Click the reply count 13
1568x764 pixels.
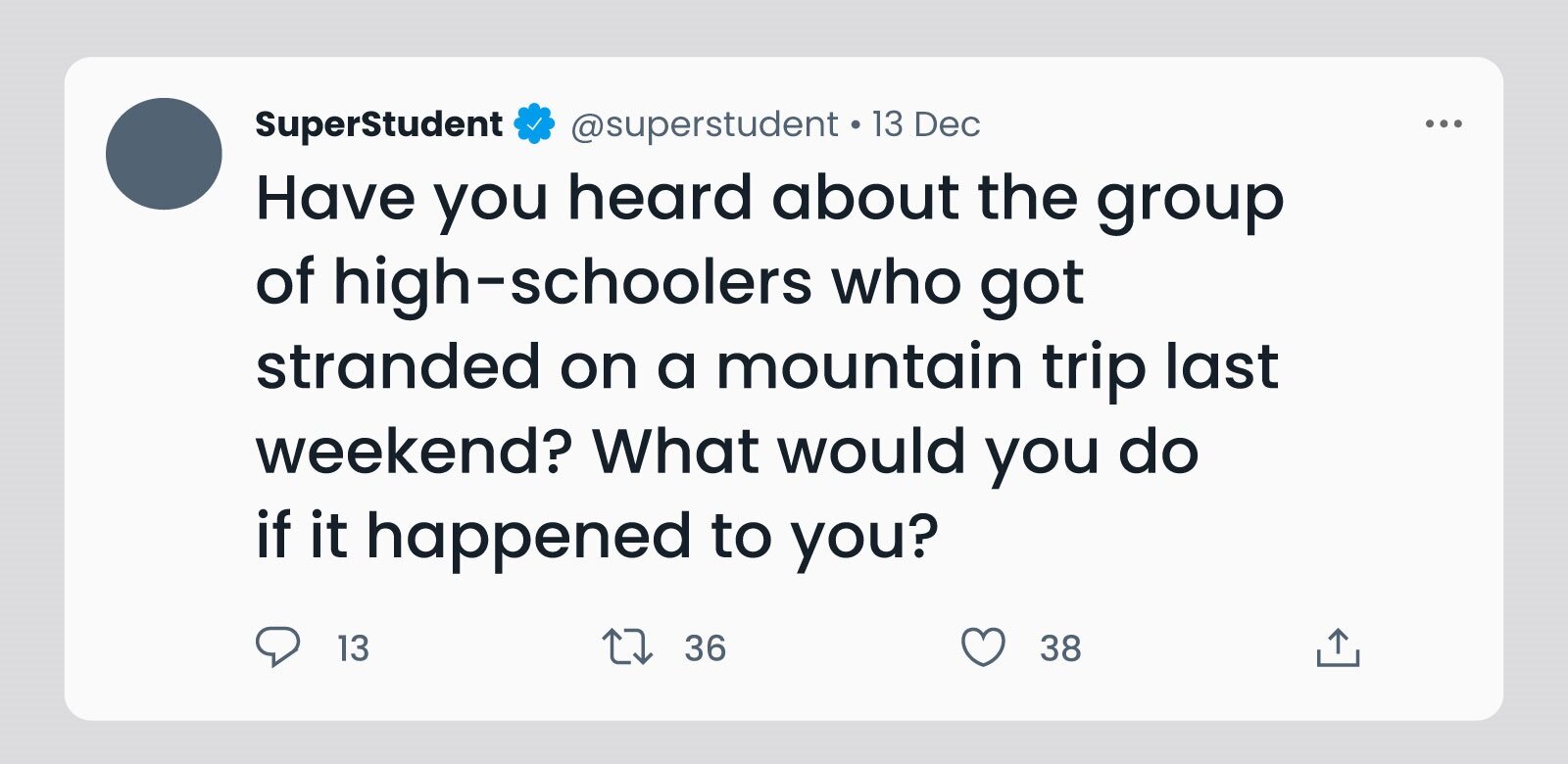point(353,648)
